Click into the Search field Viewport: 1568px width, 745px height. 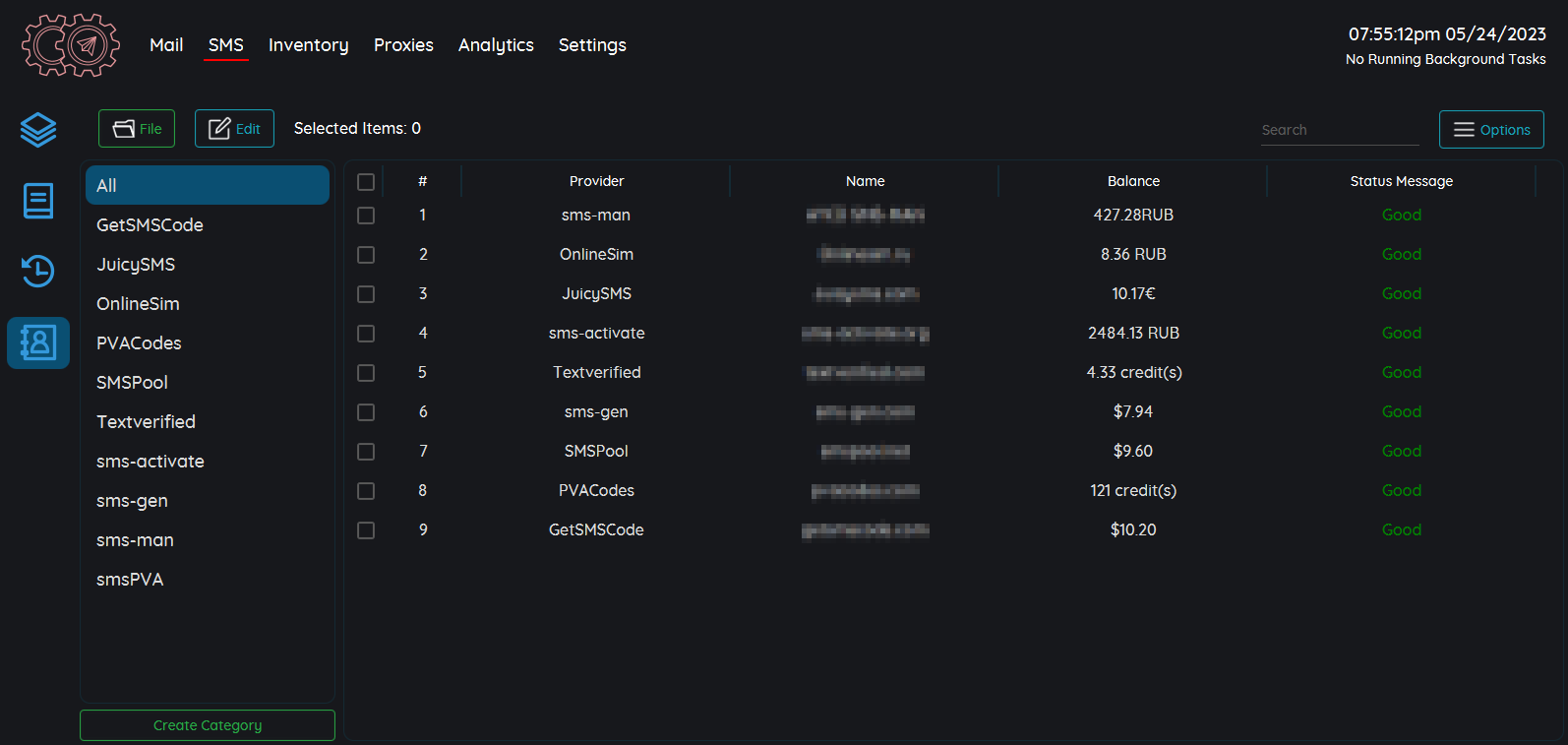pos(1340,130)
